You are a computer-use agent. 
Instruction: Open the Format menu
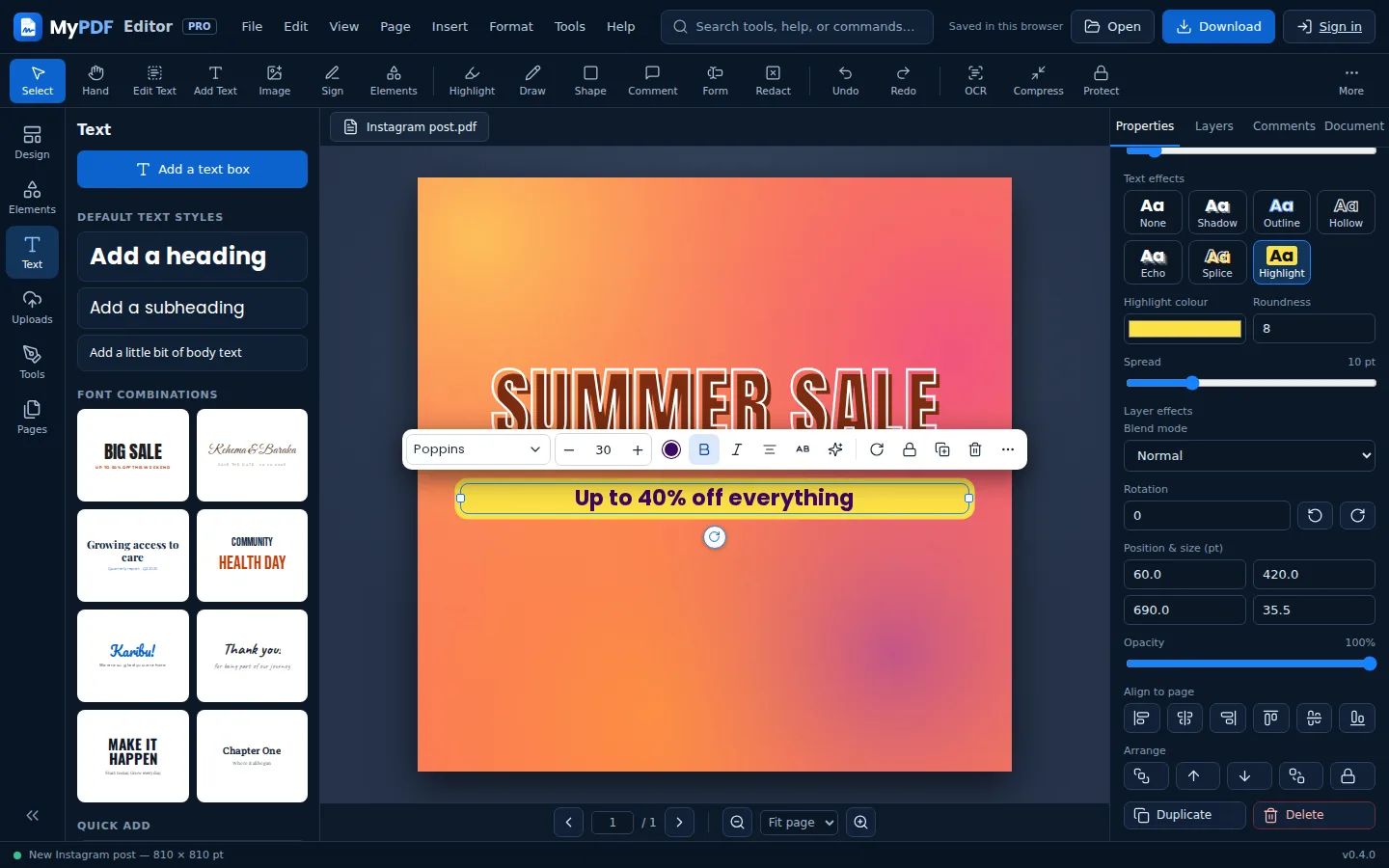point(510,26)
